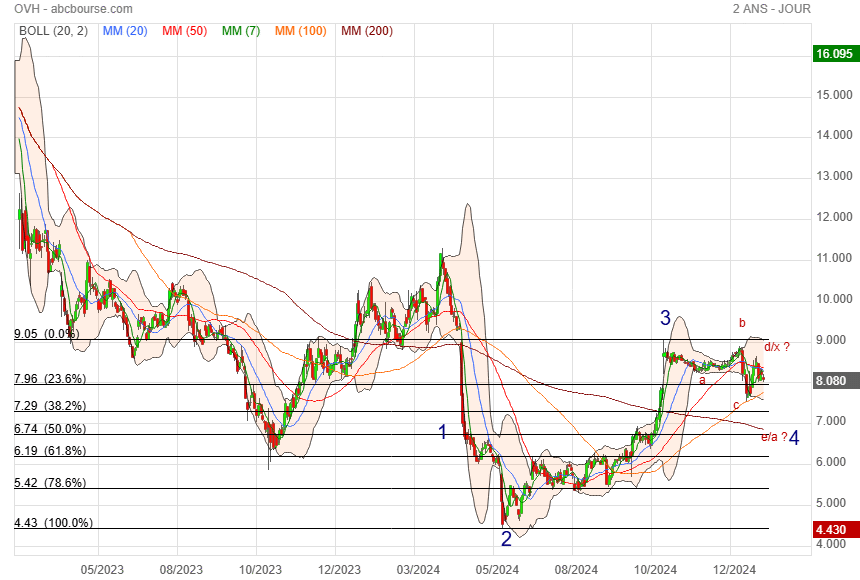Click the 6.19 (61.8%) Fibonacci level label
Viewport: 860px width, 580px height.
click(50, 451)
